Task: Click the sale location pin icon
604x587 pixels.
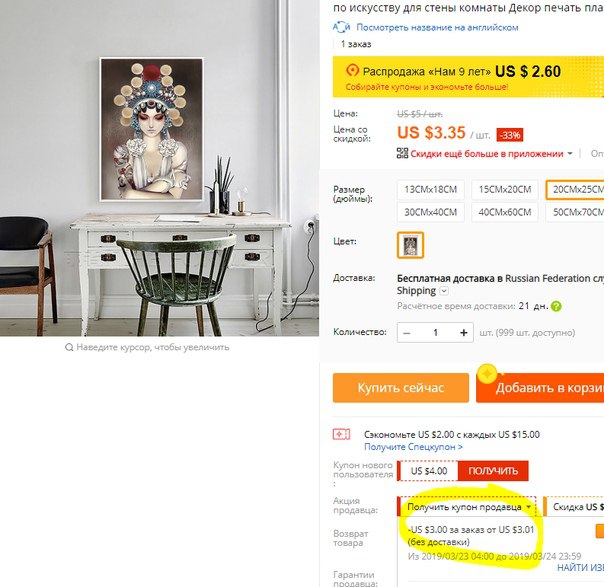Action: click(352, 70)
